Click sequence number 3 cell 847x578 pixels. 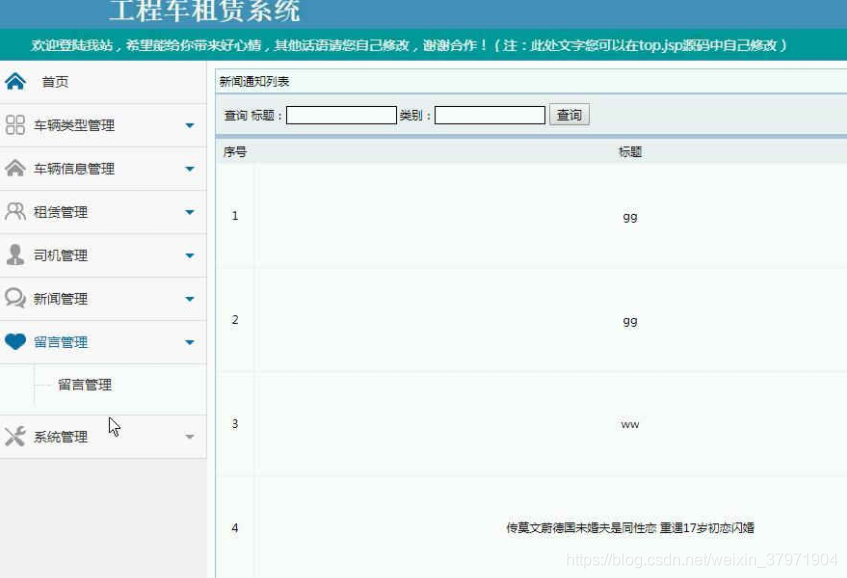coord(235,424)
